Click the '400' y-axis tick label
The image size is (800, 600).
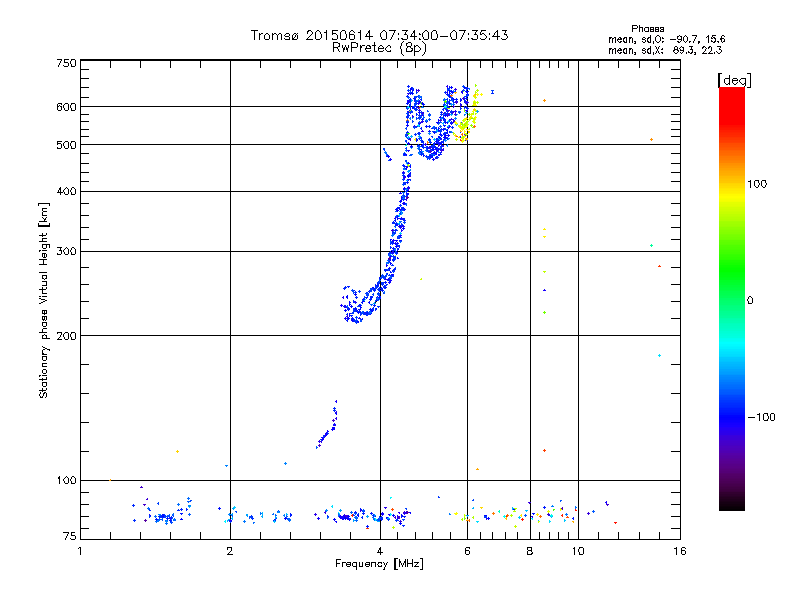click(x=66, y=191)
